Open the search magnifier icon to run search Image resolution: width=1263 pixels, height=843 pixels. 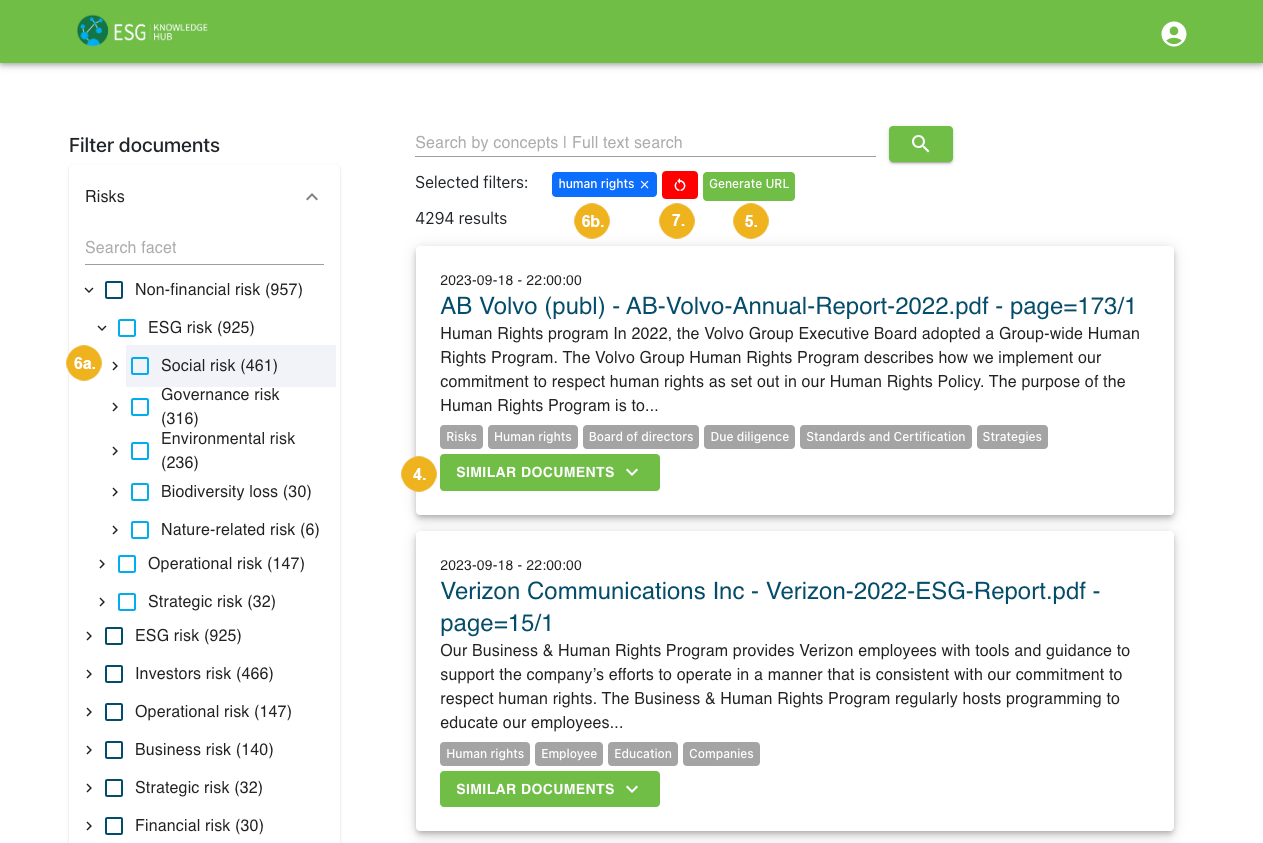919,143
